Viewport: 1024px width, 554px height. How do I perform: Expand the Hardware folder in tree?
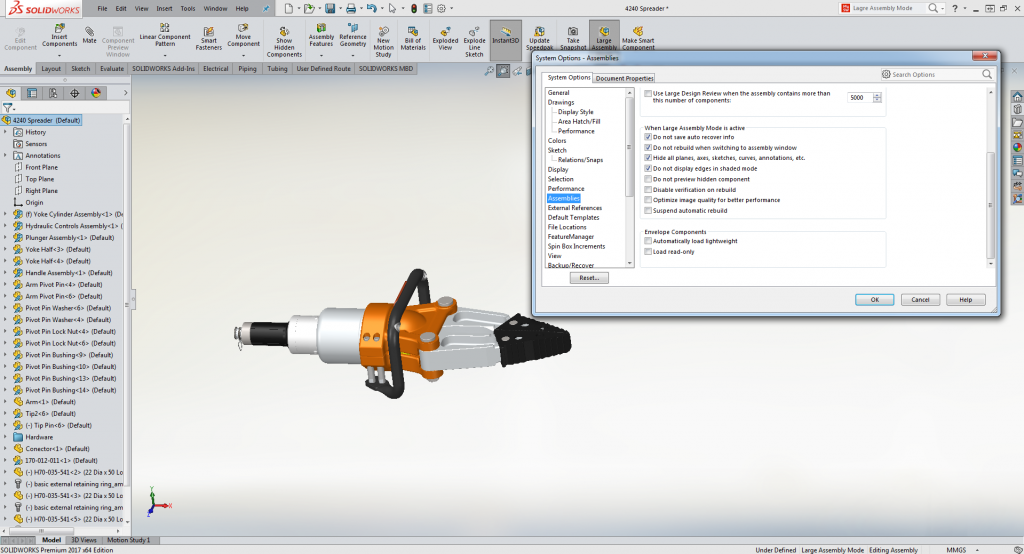[x=5, y=437]
